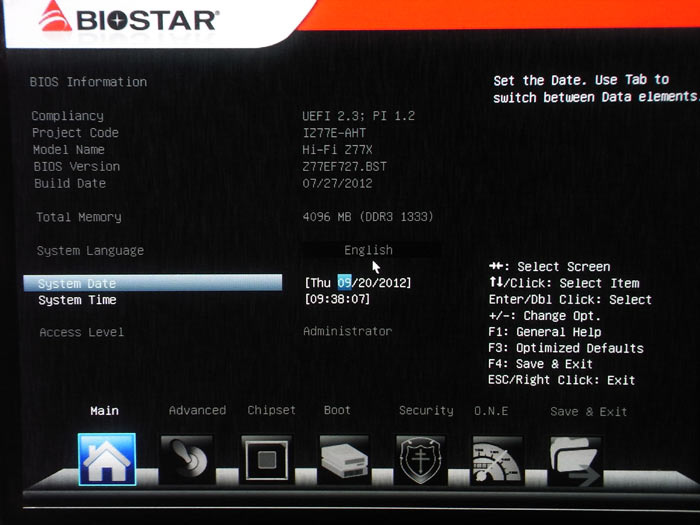Click the Save & Exit tab label

pyautogui.click(x=588, y=411)
